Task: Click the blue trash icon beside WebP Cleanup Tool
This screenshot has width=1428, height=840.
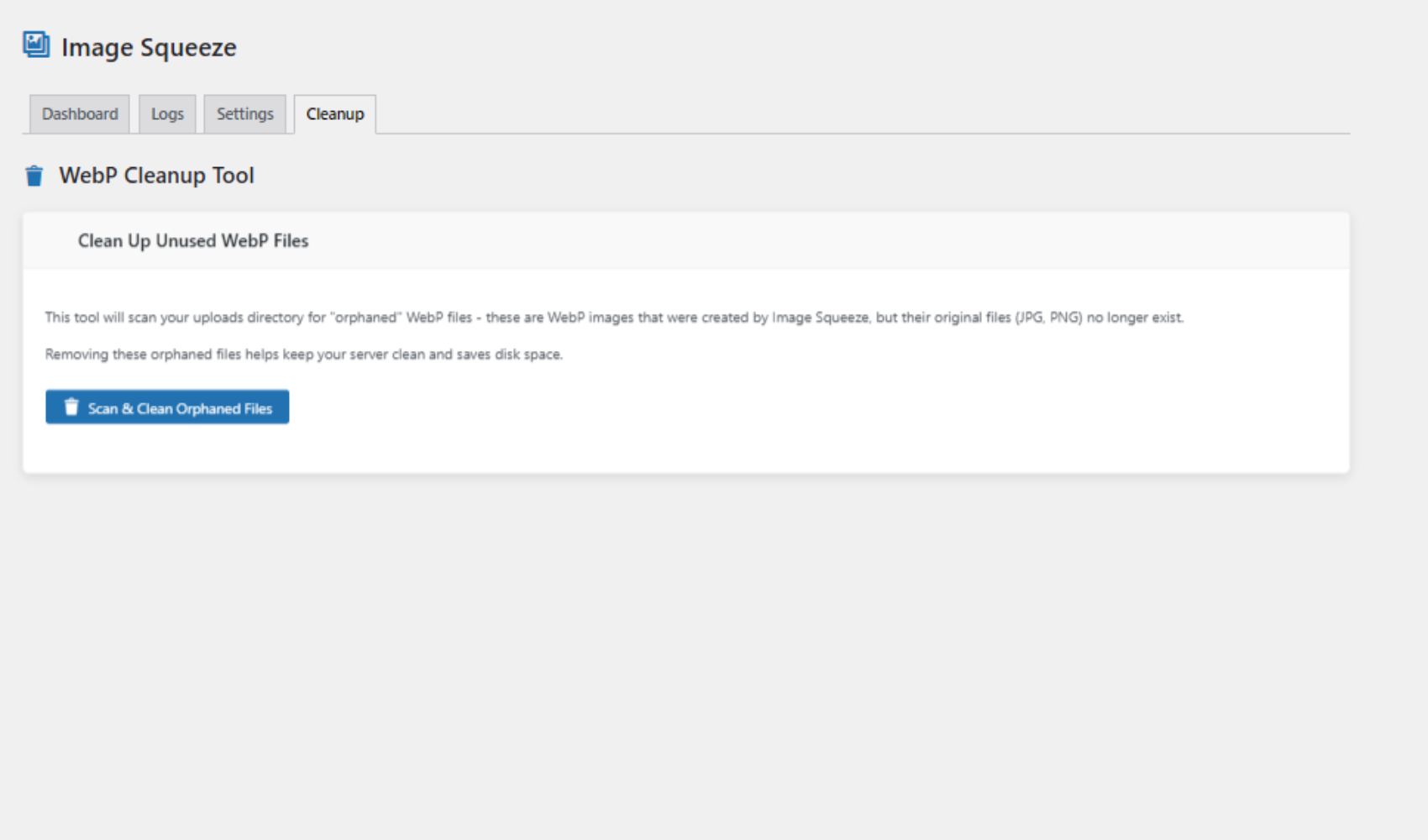Action: tap(34, 176)
